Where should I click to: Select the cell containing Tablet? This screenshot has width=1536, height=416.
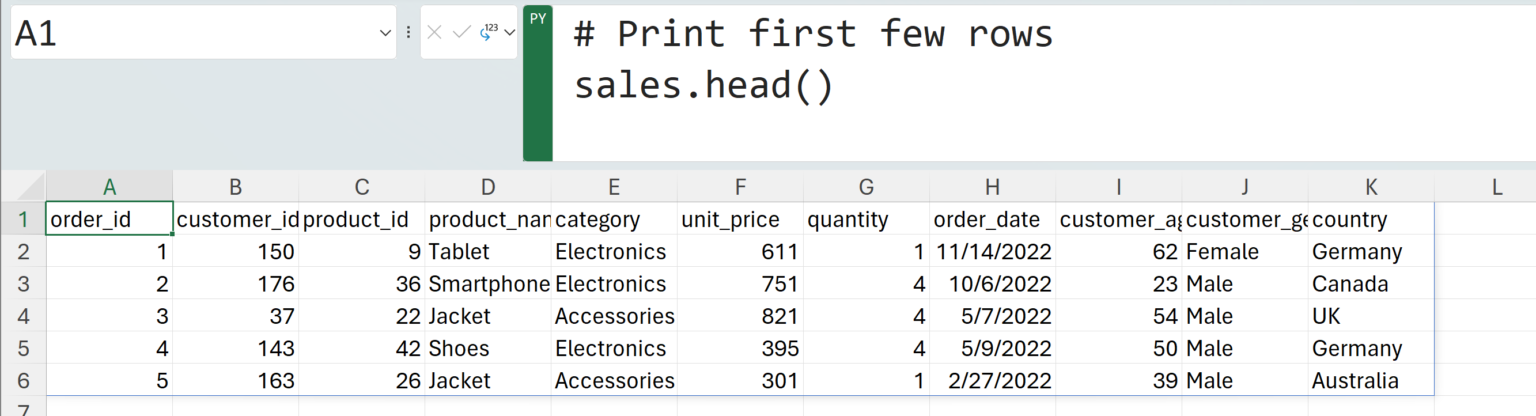click(x=488, y=252)
